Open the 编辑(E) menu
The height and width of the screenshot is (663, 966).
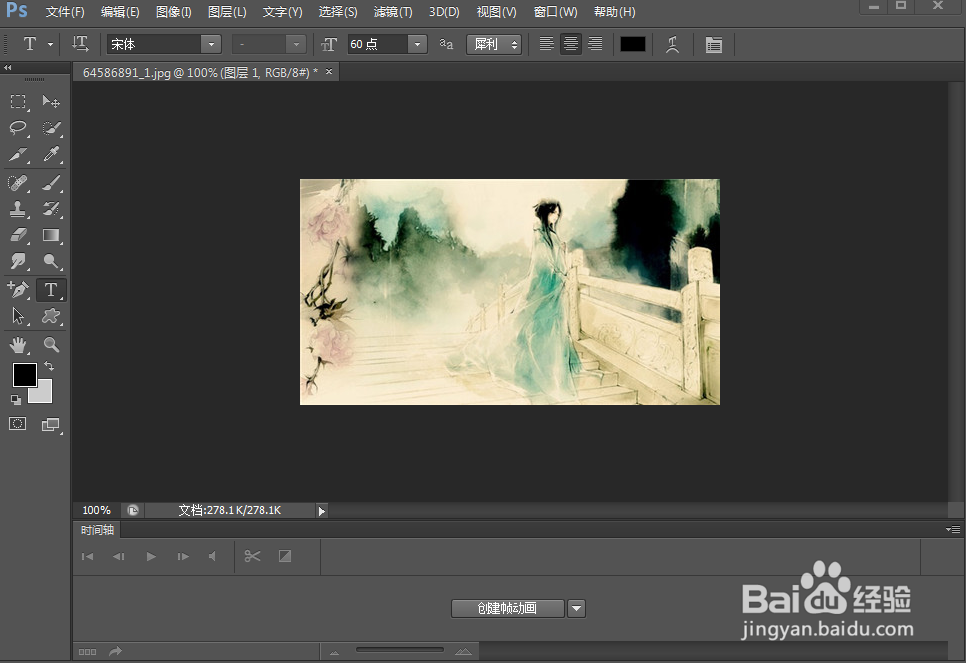click(x=120, y=12)
